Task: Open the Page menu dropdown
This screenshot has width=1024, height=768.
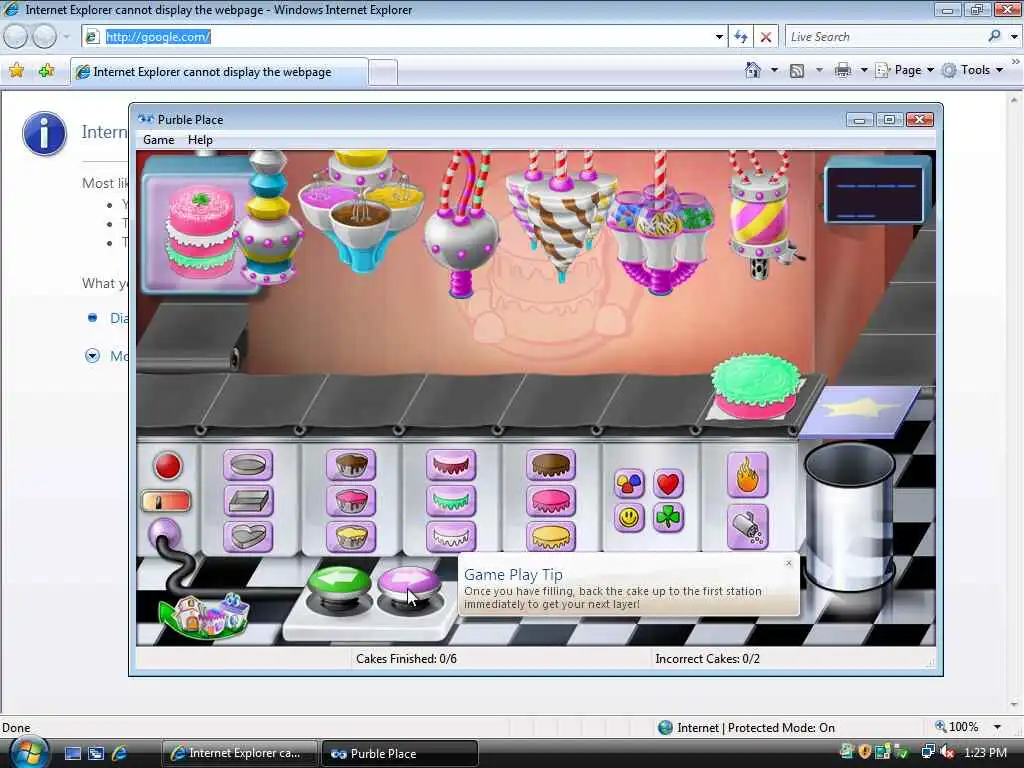Action: (904, 70)
